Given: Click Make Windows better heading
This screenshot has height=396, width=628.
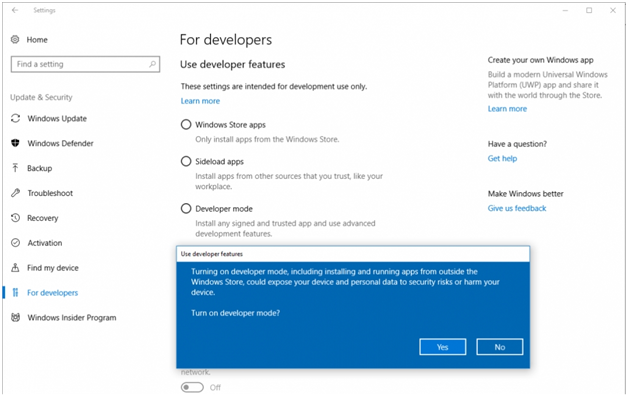Looking at the screenshot, I should click(x=525, y=193).
